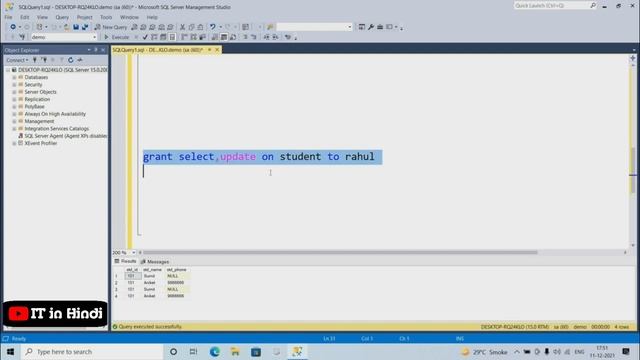This screenshot has width=640, height=360.
Task: Click the Undo arrow icon
Action: (213, 27)
